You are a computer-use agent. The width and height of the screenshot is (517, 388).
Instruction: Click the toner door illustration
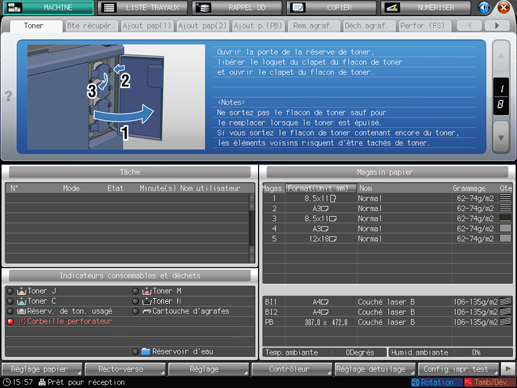coord(116,97)
